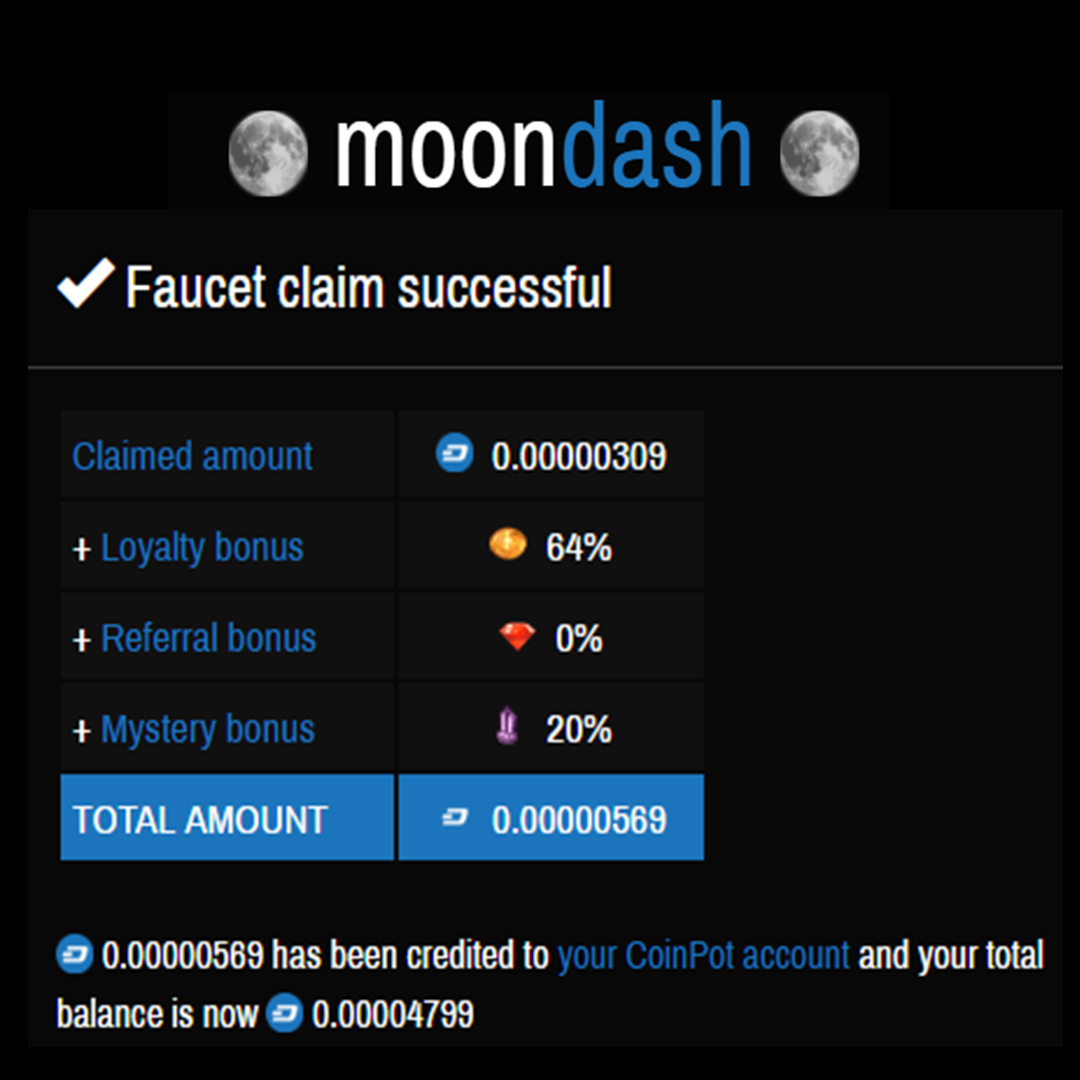
Task: Open the Loyalty bonus link
Action: coord(202,548)
